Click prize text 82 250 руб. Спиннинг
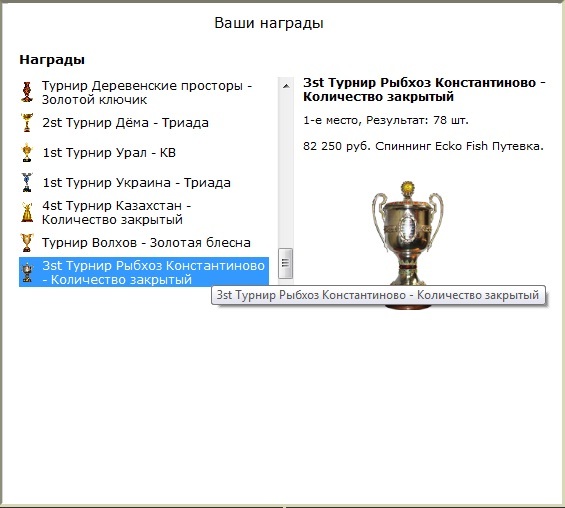 click(423, 146)
